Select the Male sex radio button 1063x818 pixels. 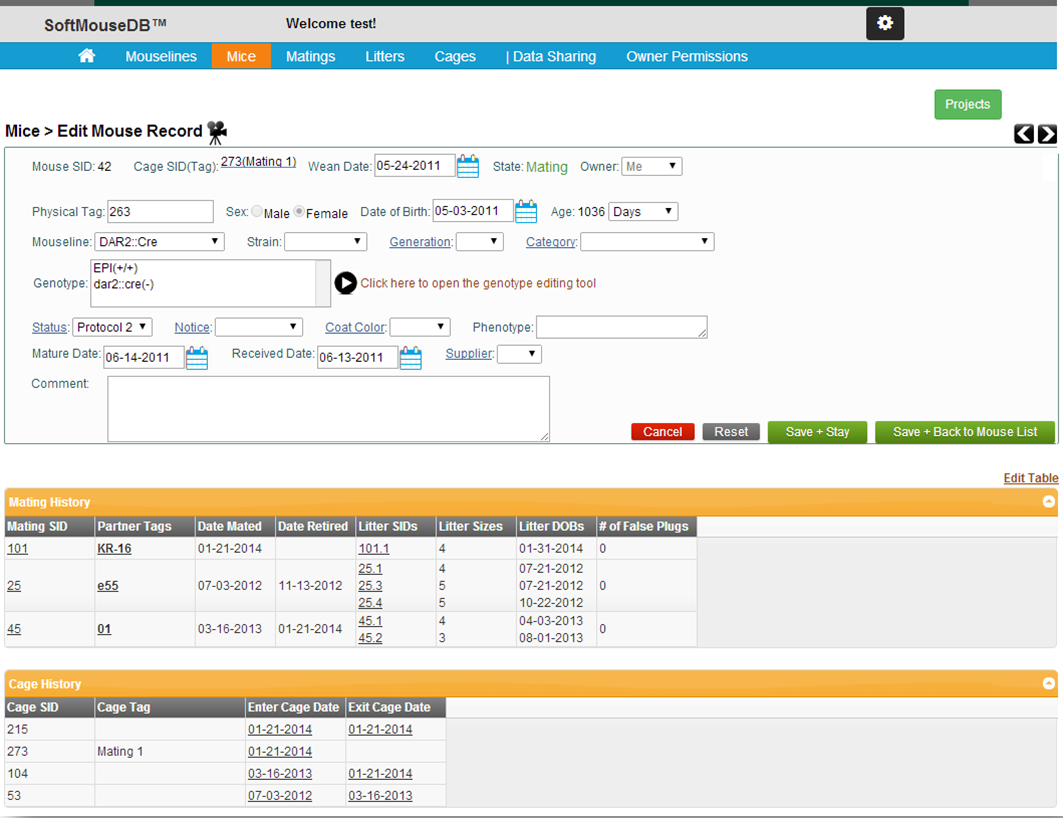[x=258, y=212]
